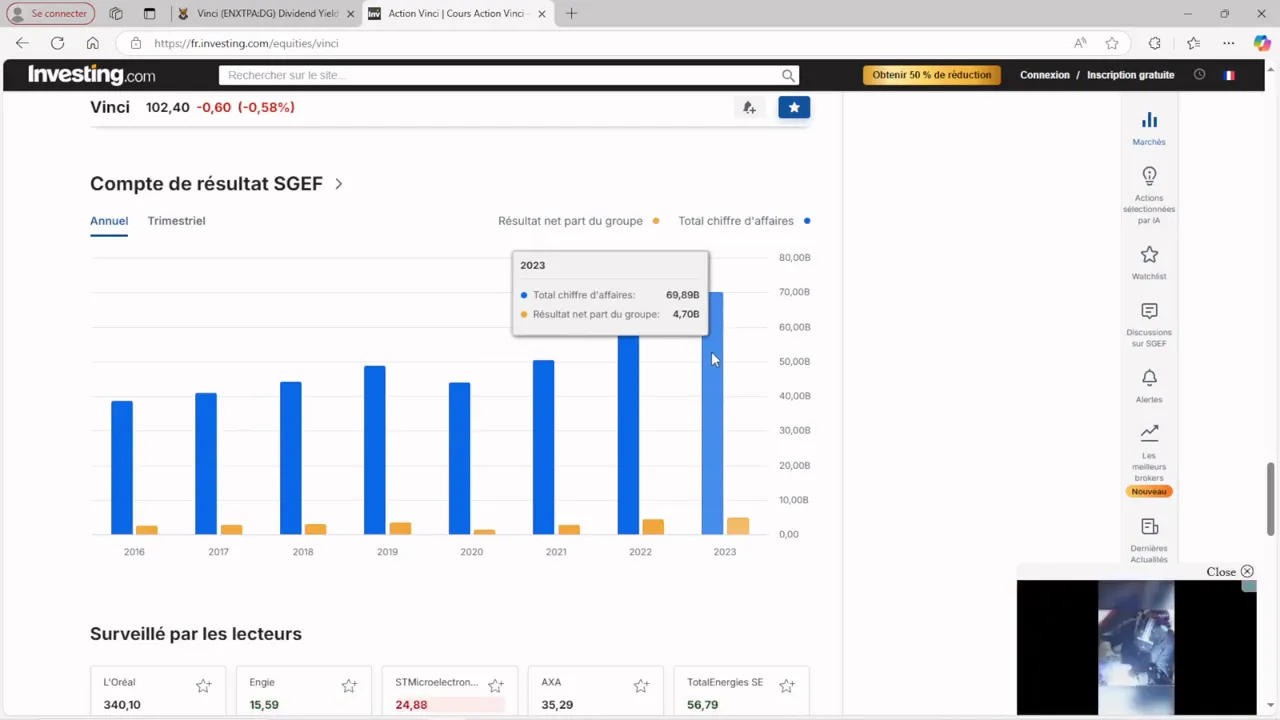
Task: Add L'Oréal to watchlist star
Action: (204, 686)
